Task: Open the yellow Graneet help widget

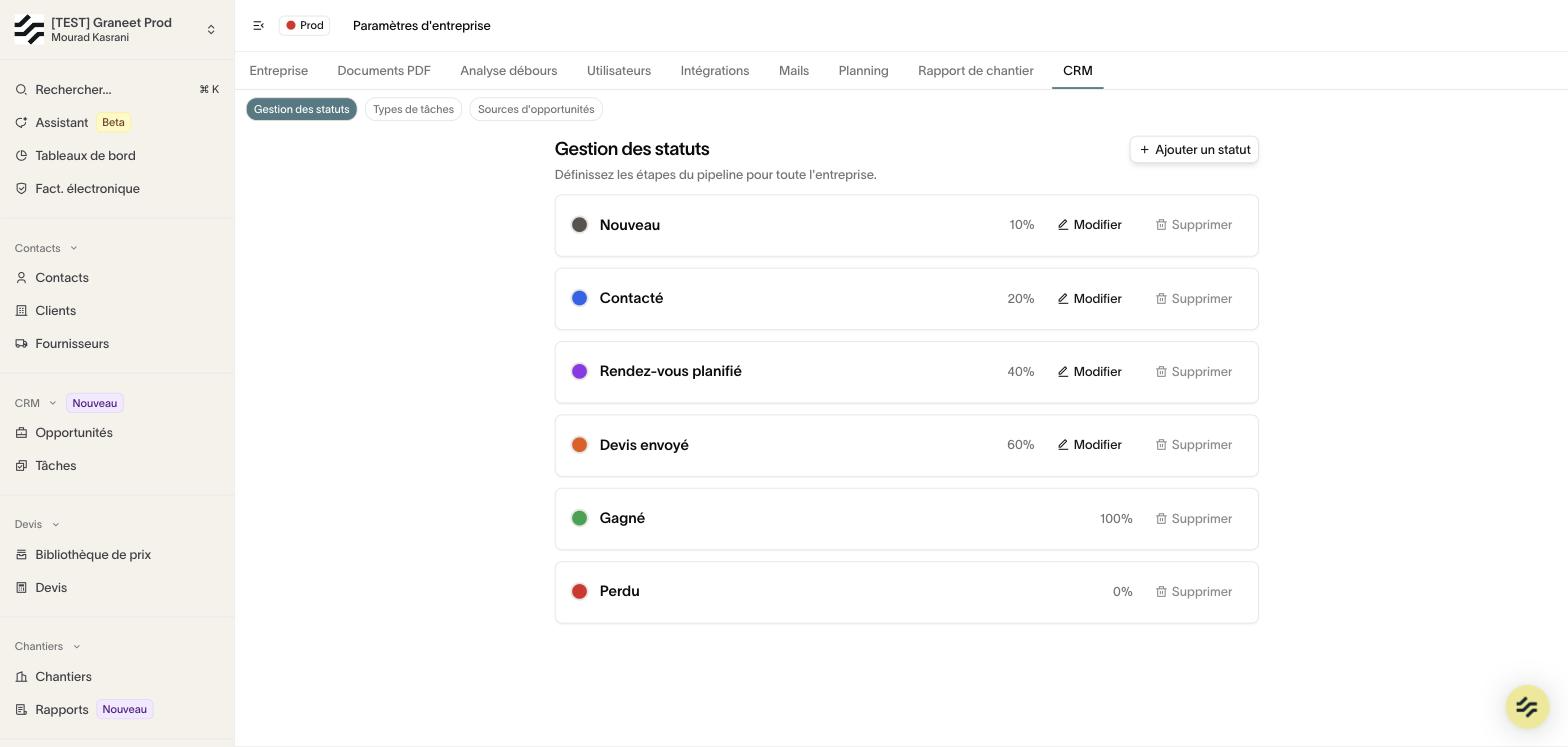Action: (x=1527, y=707)
